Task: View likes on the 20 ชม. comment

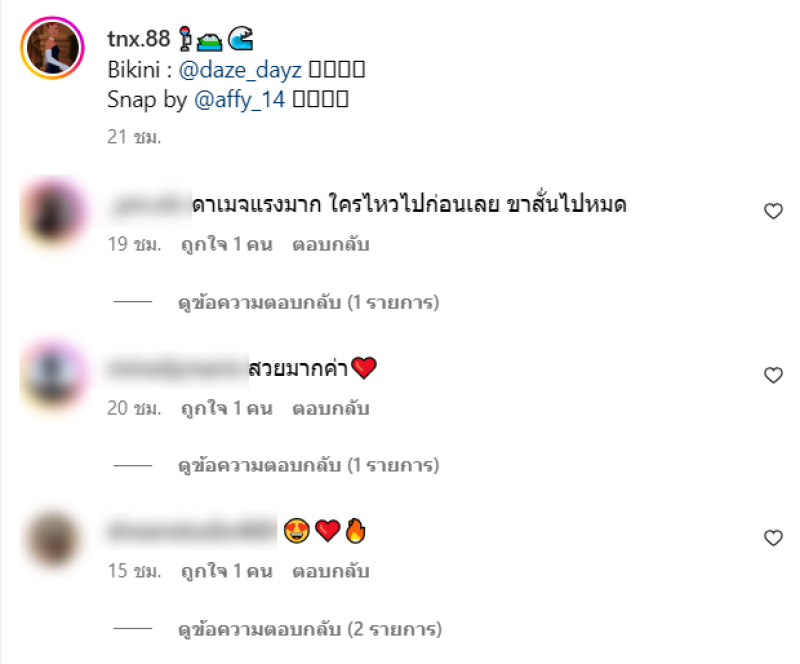Action: (227, 408)
